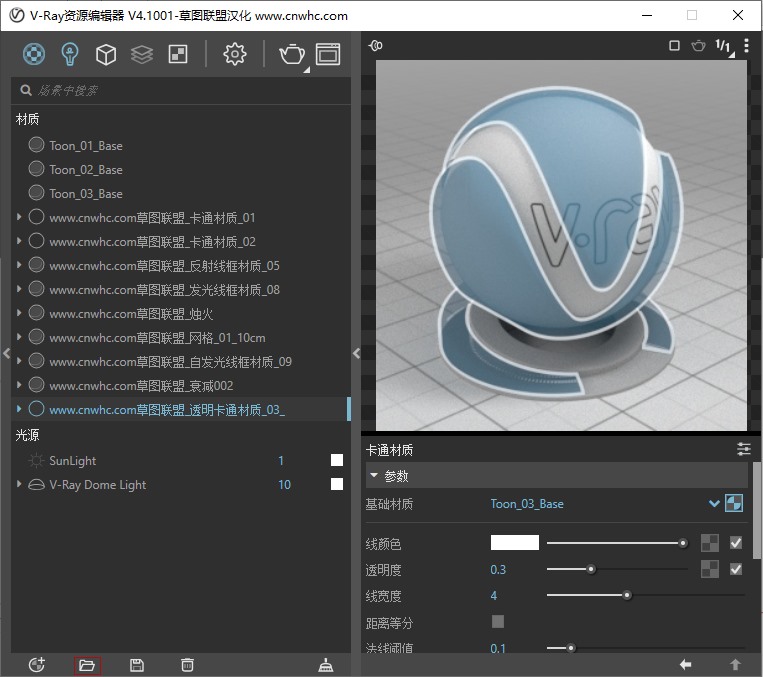Image resolution: width=763 pixels, height=677 pixels.
Task: Click the white line color swatch
Action: pyautogui.click(x=514, y=543)
